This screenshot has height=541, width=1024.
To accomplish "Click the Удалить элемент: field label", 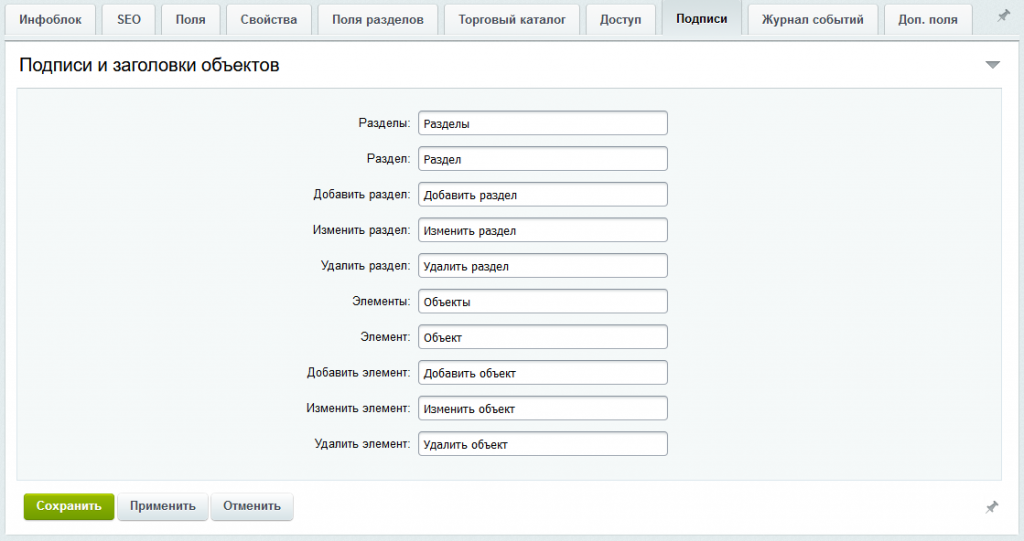I will (362, 444).
